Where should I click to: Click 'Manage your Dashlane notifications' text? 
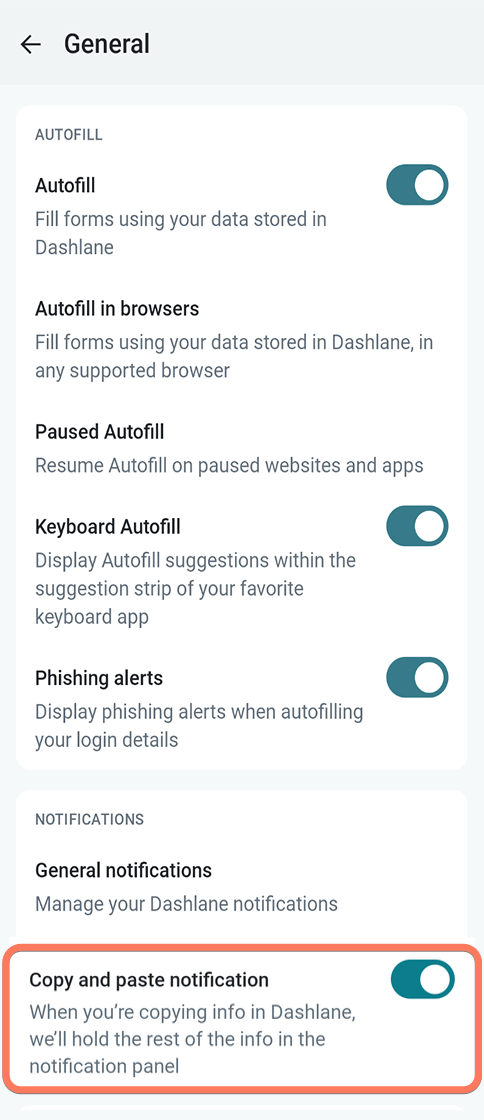pyautogui.click(x=186, y=904)
